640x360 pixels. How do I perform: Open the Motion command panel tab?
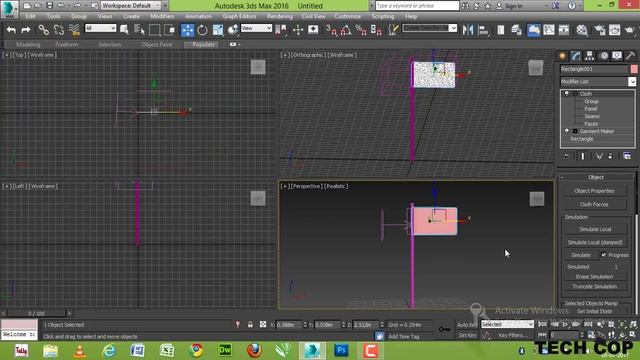[x=604, y=56]
